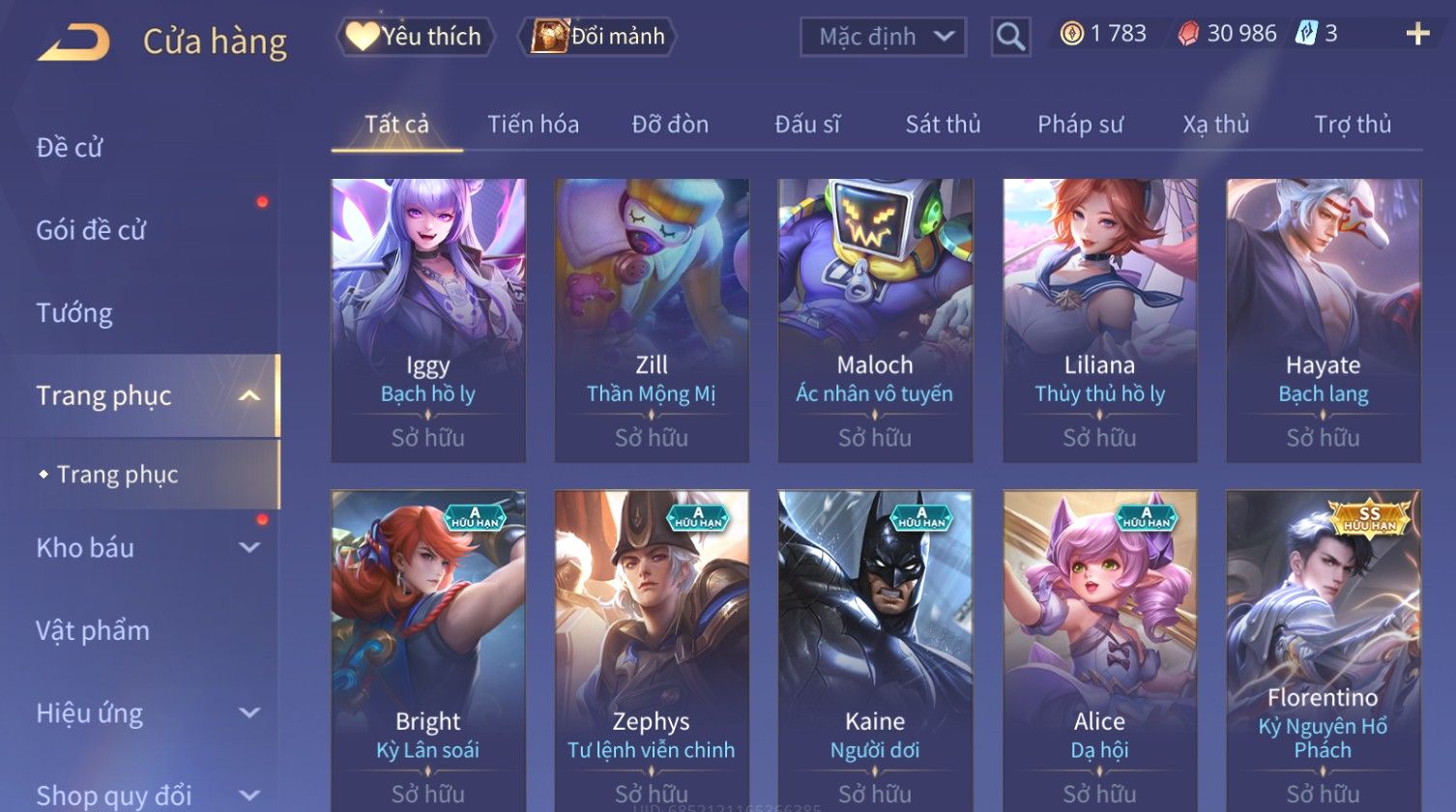Click the golden back arrow icon

(73, 43)
